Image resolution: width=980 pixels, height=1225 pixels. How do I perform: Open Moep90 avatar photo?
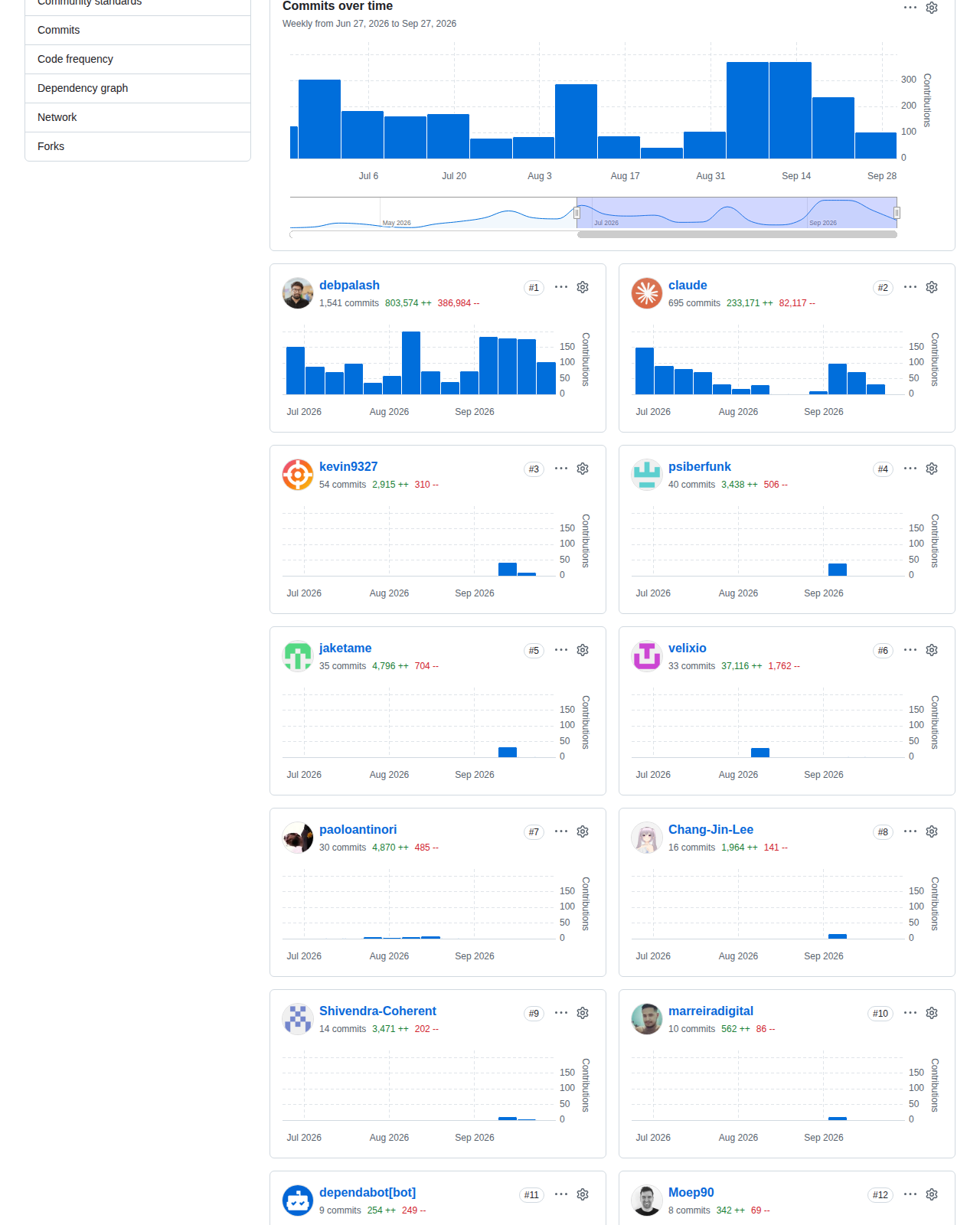click(x=647, y=1200)
